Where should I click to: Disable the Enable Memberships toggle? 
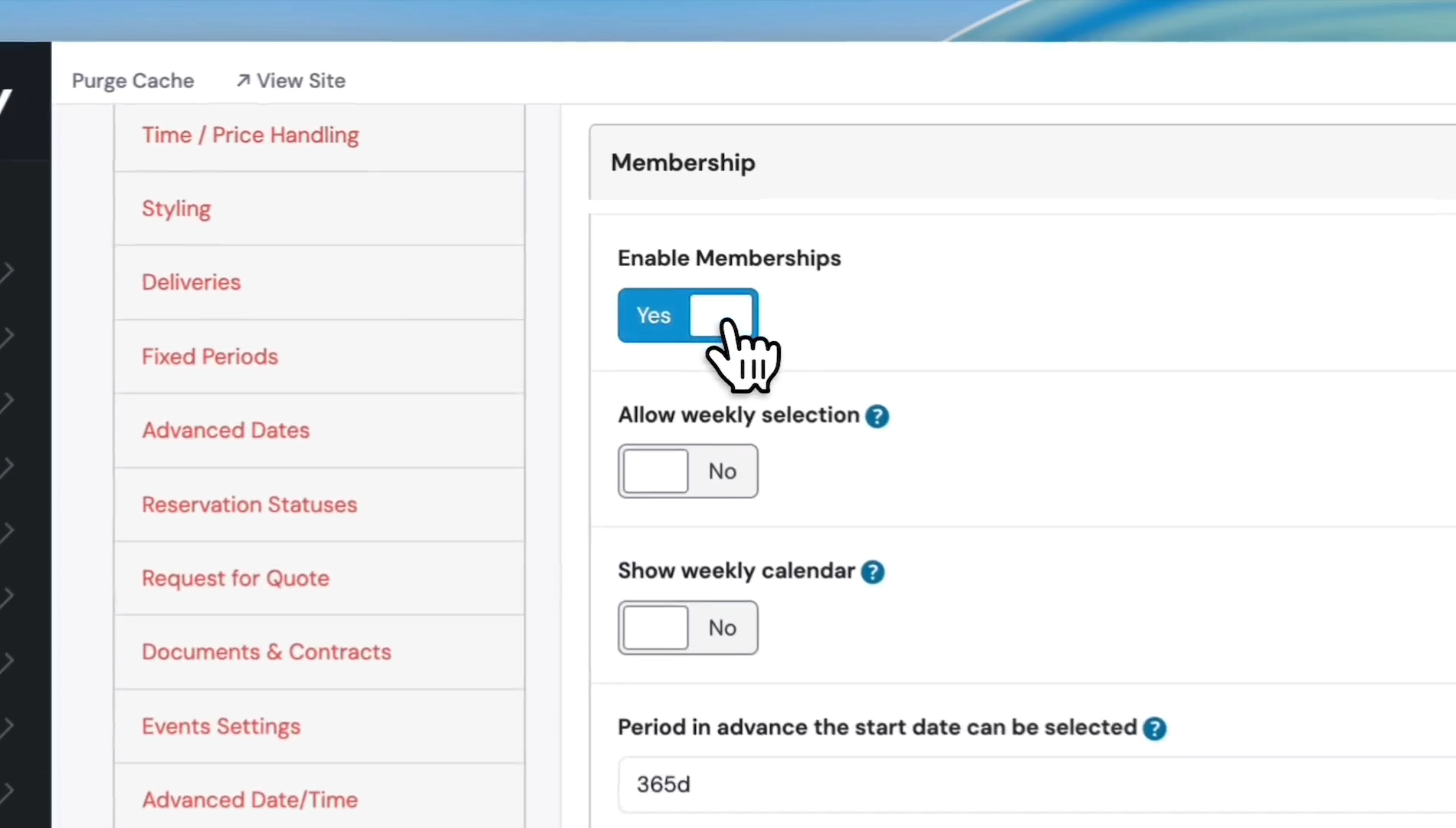tap(687, 315)
